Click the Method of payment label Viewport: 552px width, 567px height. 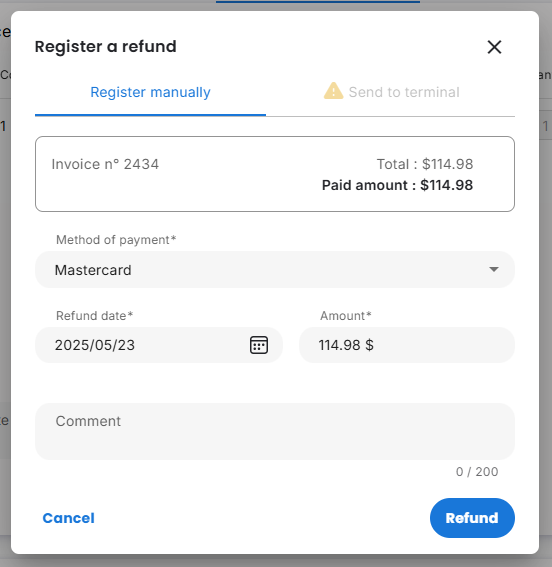(x=116, y=240)
